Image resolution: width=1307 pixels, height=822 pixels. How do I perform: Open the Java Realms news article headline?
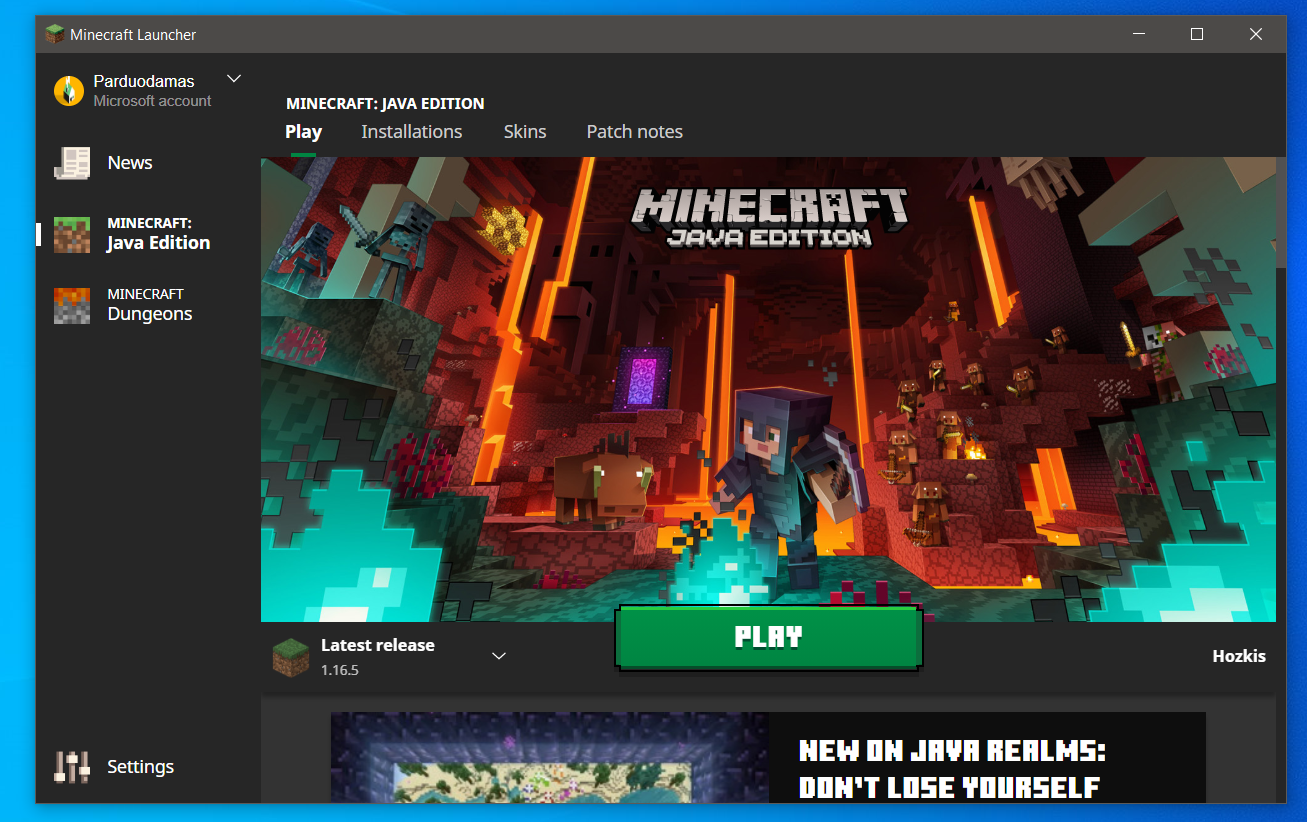tap(951, 769)
